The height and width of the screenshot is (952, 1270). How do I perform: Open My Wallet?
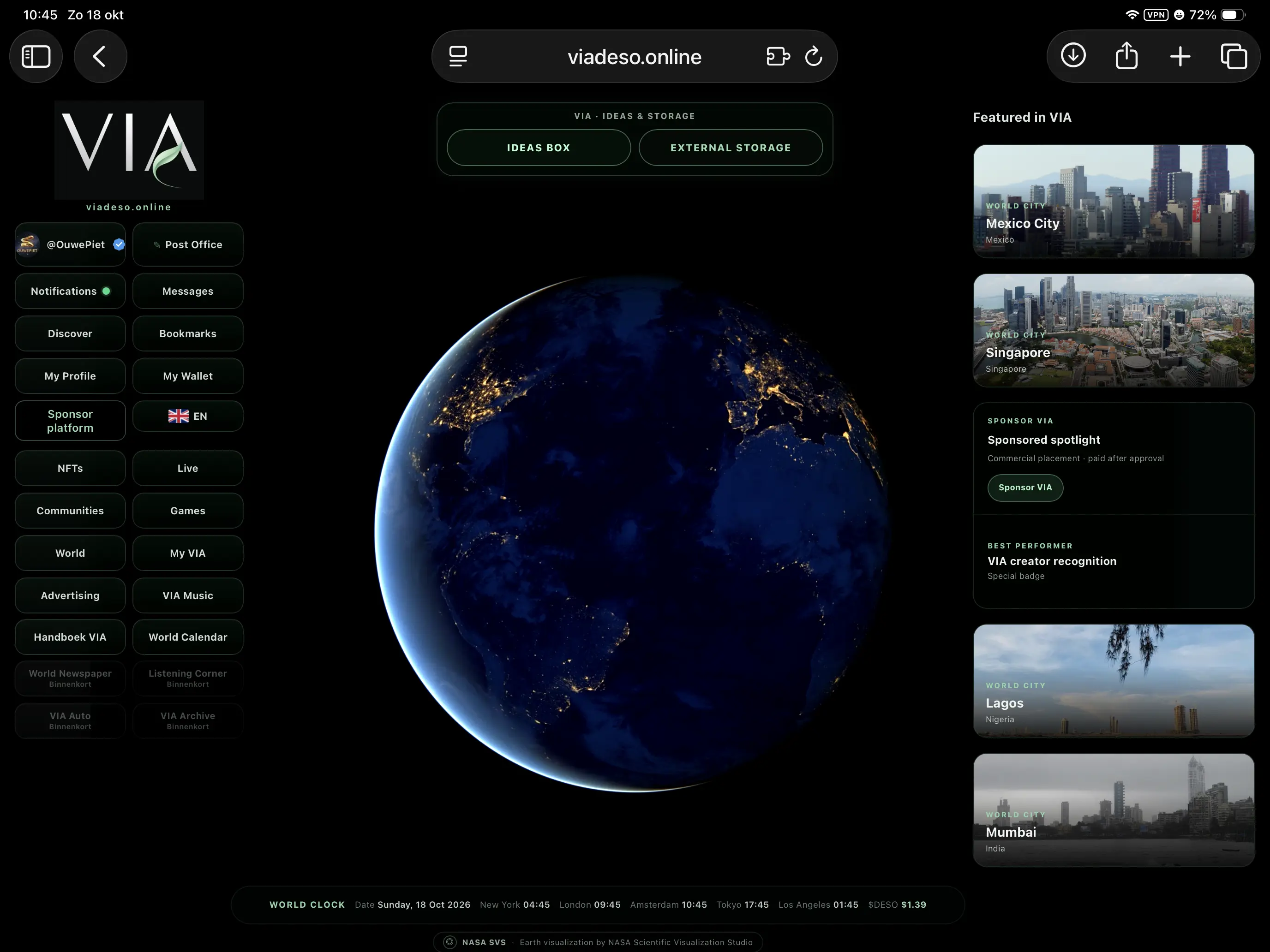coord(188,376)
